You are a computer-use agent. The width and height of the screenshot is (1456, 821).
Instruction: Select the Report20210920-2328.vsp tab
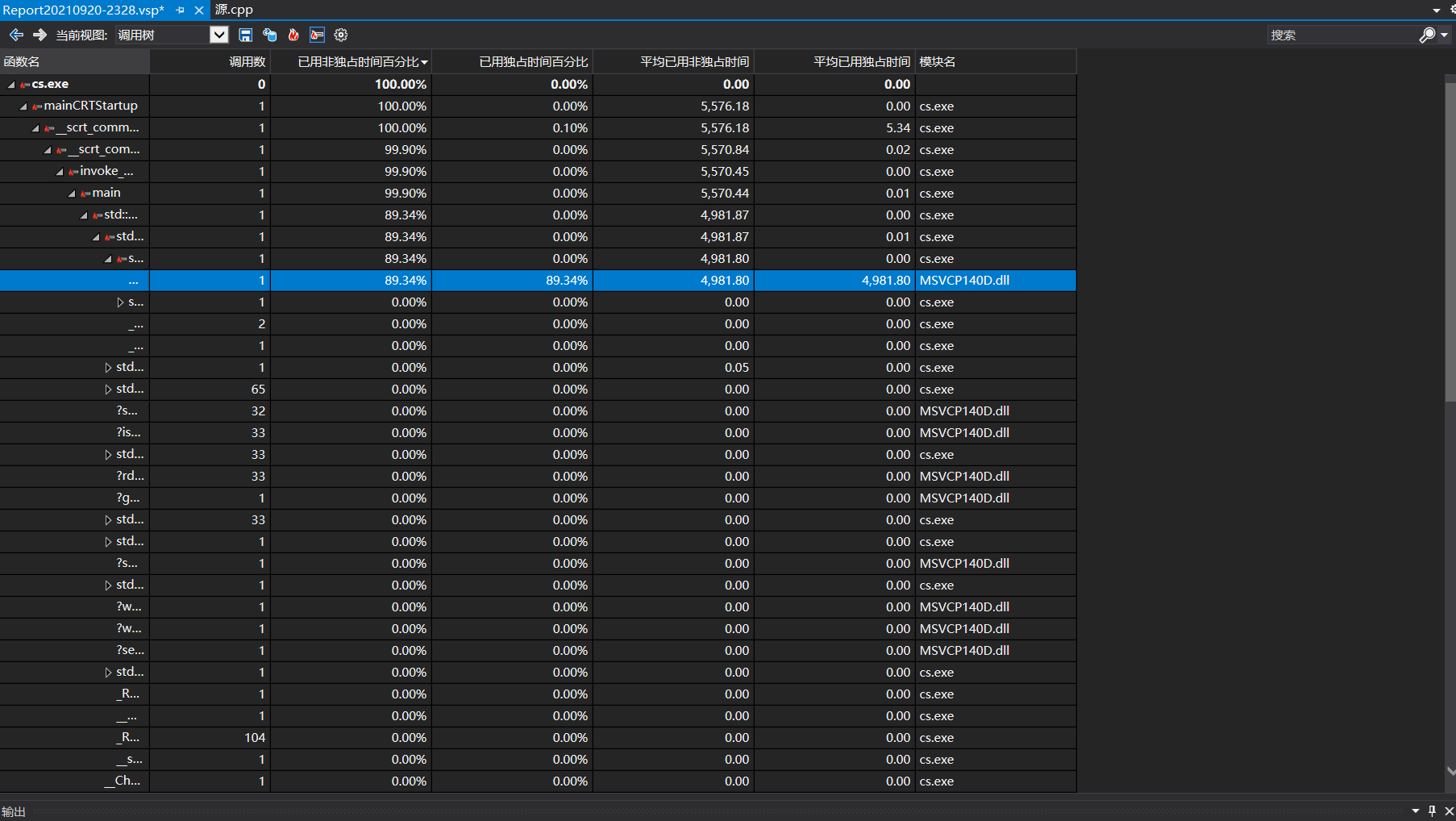coord(84,10)
